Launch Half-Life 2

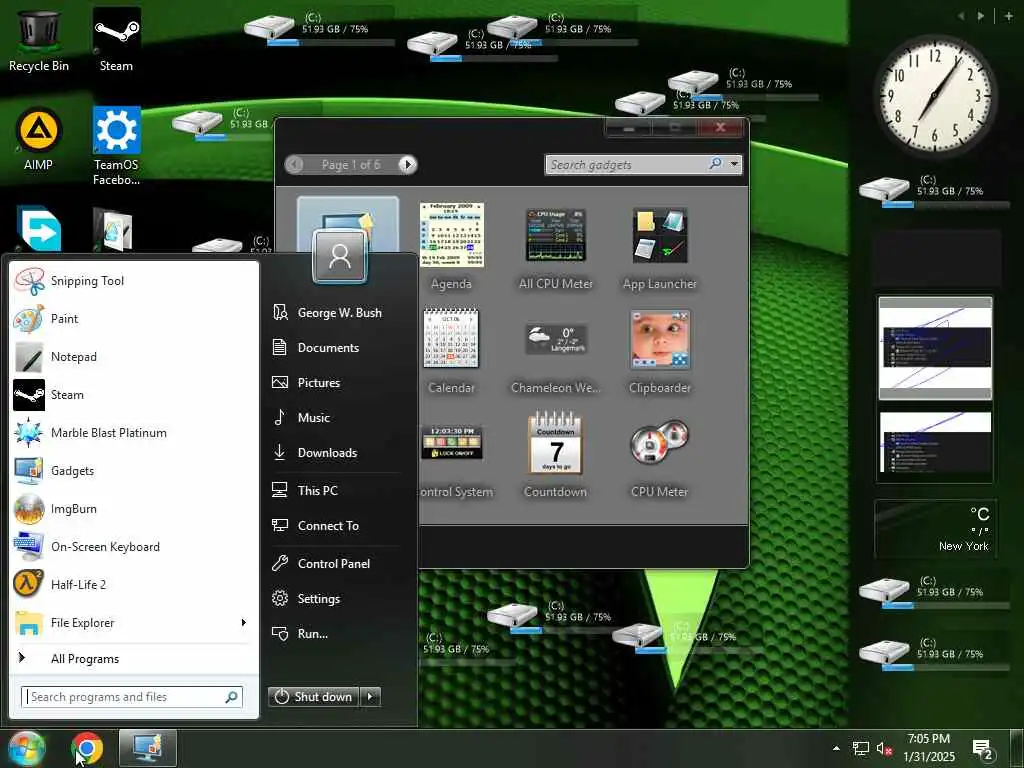click(x=134, y=584)
